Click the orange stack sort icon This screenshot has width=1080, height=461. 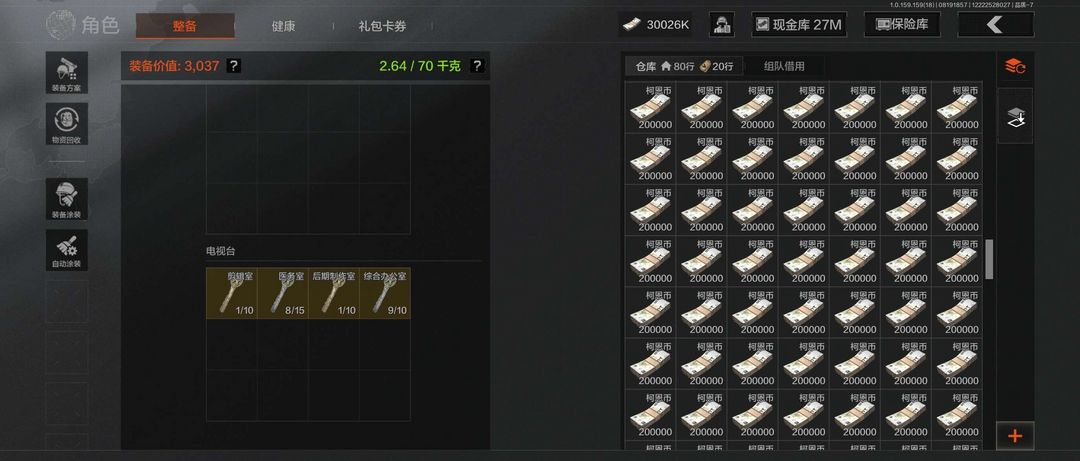point(1015,66)
